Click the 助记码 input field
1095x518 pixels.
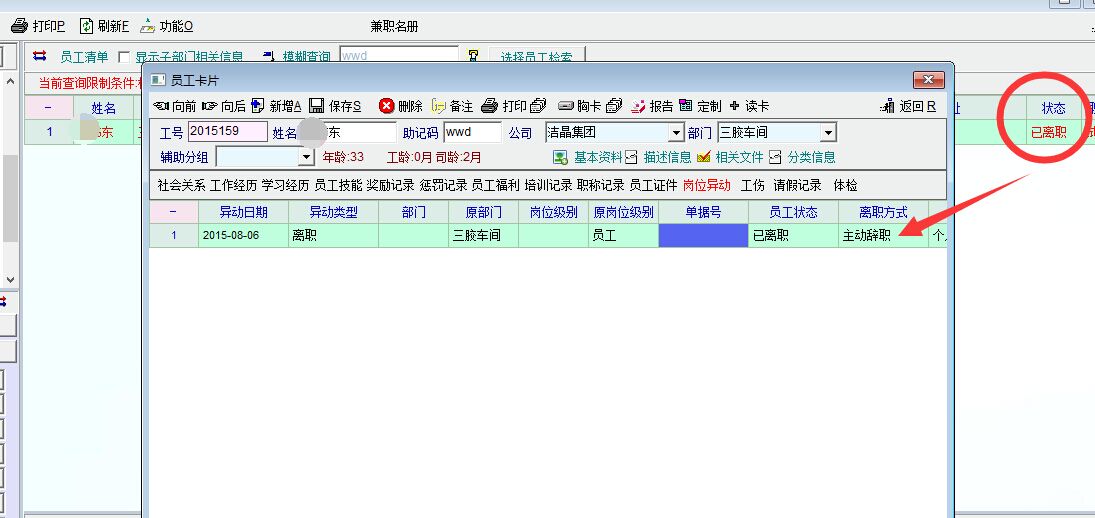(472, 132)
